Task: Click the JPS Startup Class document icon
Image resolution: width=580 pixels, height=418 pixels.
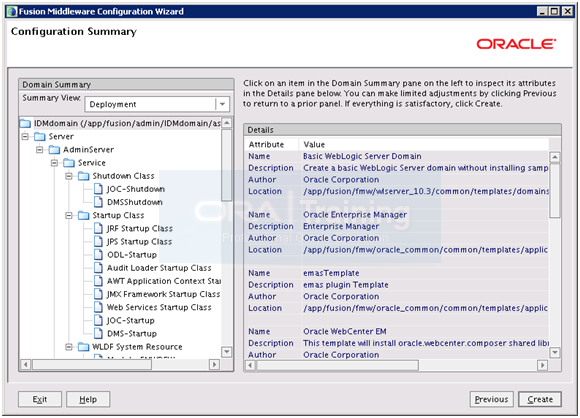Action: click(x=98, y=242)
